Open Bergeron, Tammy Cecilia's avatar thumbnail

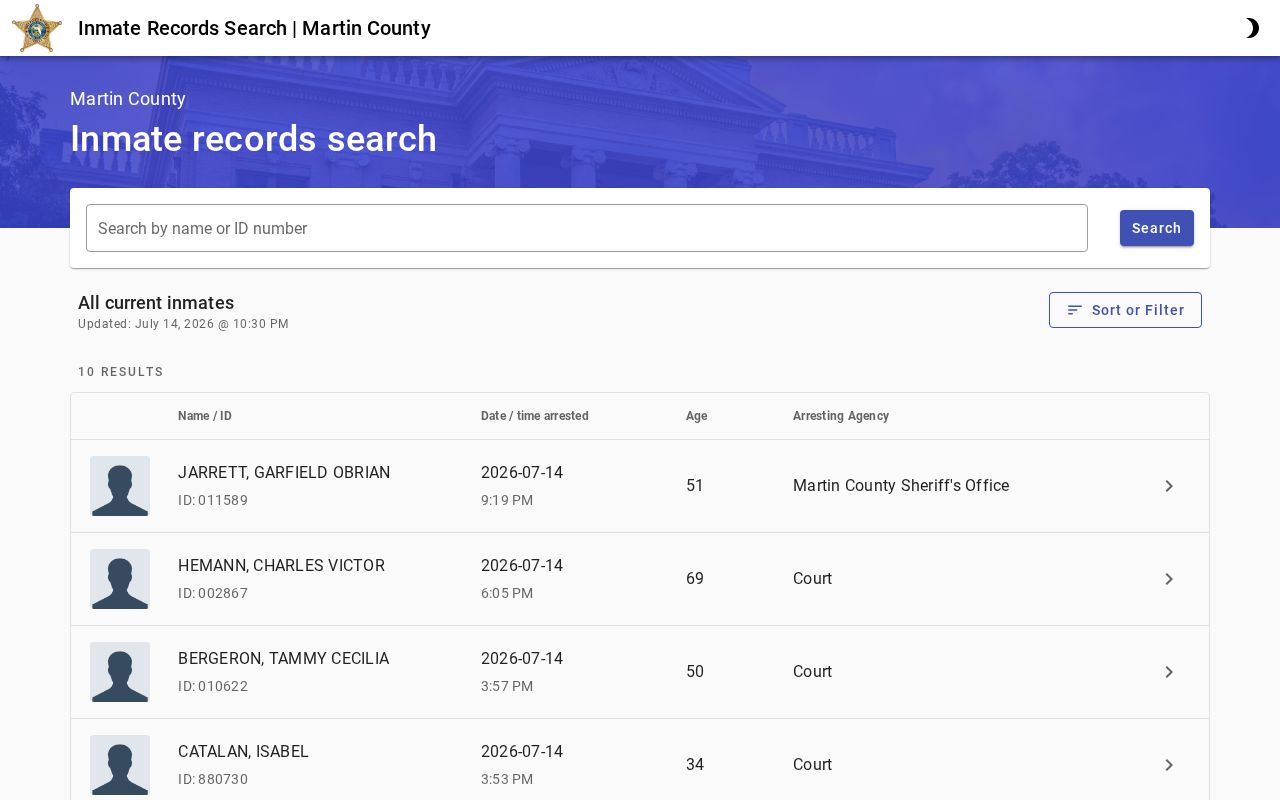click(x=120, y=672)
